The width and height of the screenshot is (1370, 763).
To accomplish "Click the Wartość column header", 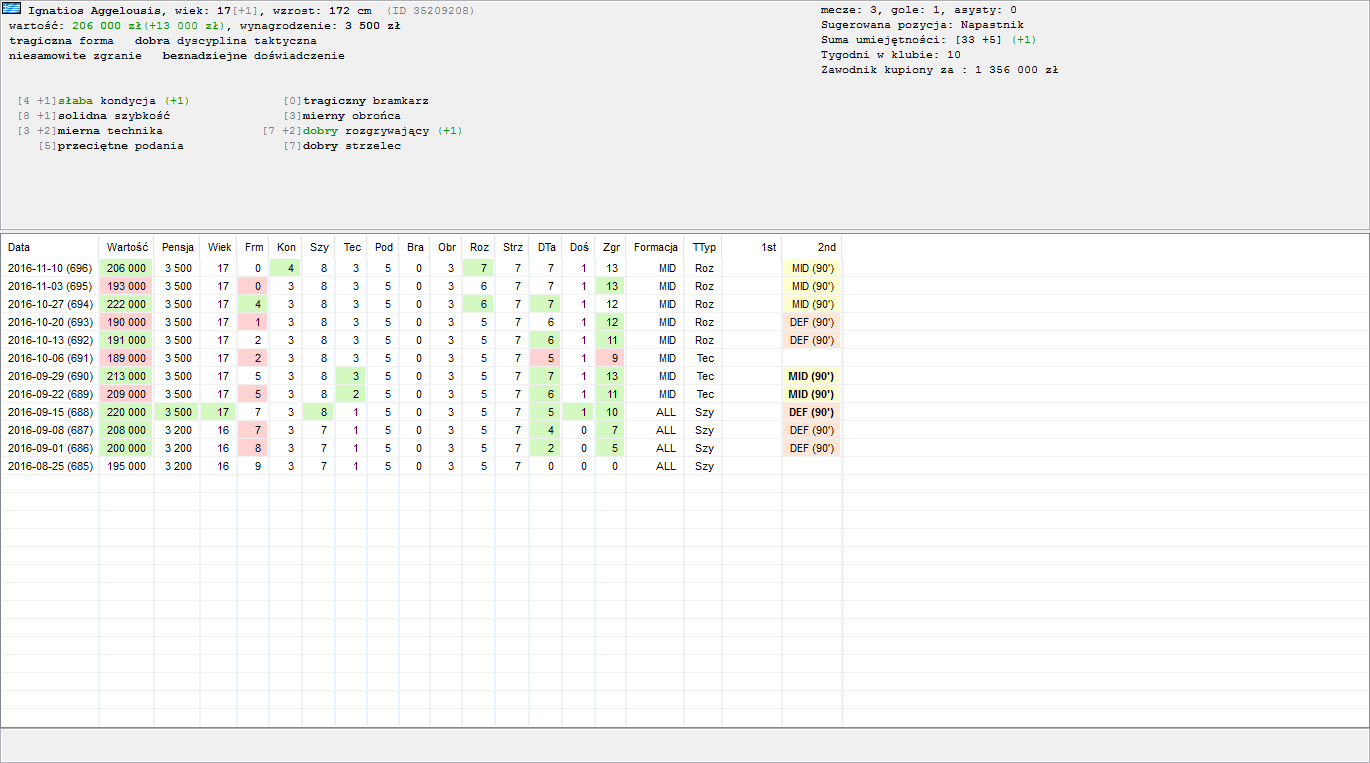I will pos(127,247).
